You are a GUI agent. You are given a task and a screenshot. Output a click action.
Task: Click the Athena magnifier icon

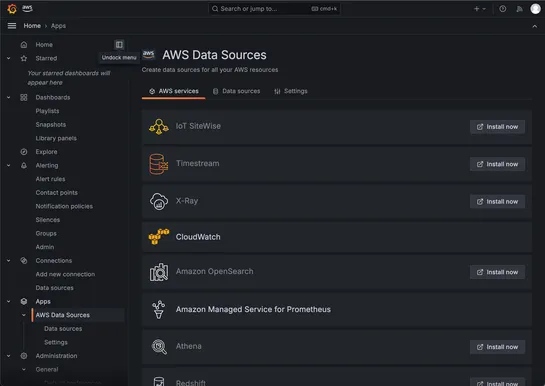pos(159,347)
